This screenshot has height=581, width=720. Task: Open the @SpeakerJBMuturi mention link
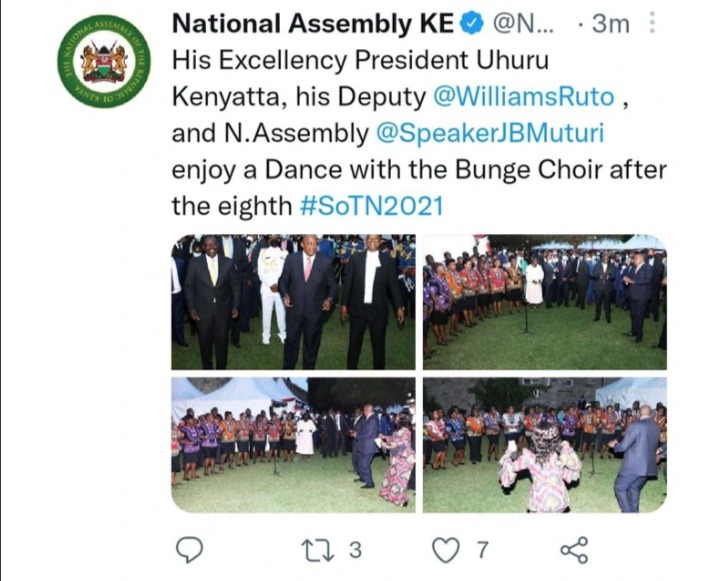click(489, 133)
